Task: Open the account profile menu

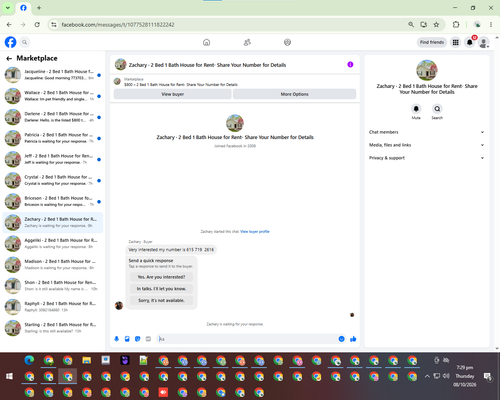Action: pyautogui.click(x=484, y=42)
